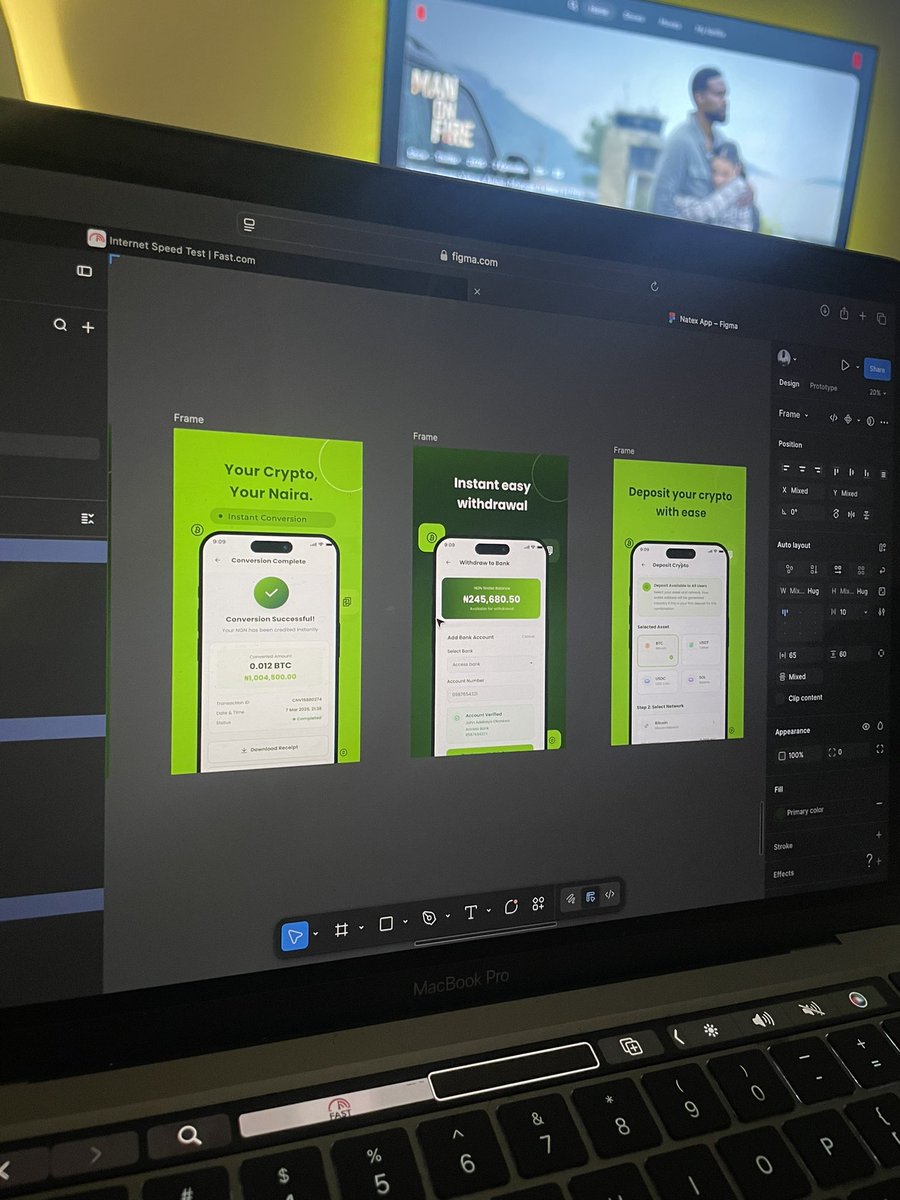Screen dimensions: 900x1200
Task: Click the mask contrast icon beside Frame
Action: [869, 421]
